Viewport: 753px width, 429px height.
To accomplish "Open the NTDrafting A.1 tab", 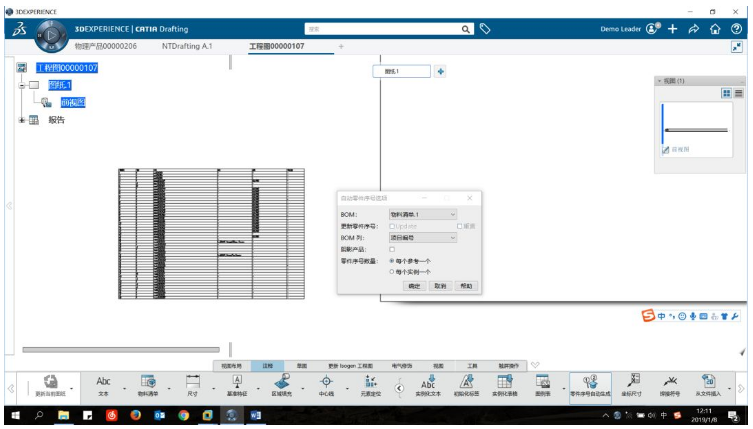I will pyautogui.click(x=187, y=46).
